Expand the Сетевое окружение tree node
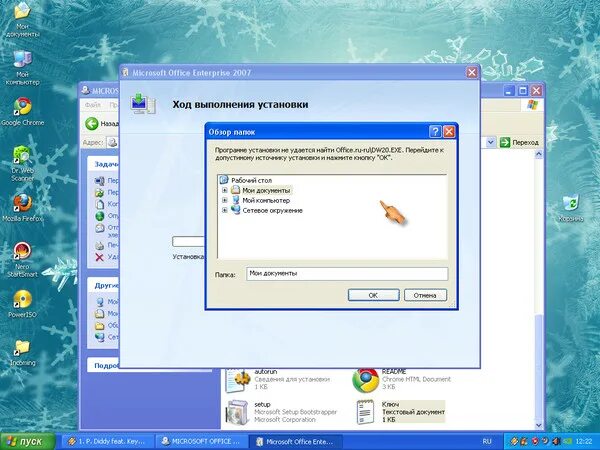Viewport: 600px width, 450px height. [x=225, y=210]
